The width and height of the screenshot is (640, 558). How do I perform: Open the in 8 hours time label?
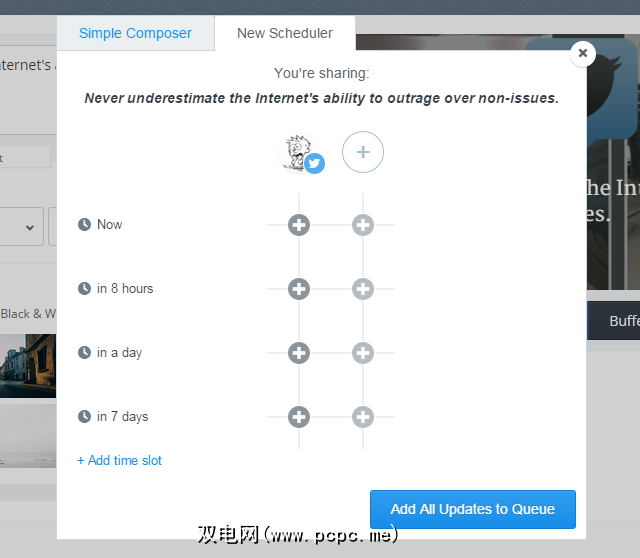pyautogui.click(x=125, y=289)
